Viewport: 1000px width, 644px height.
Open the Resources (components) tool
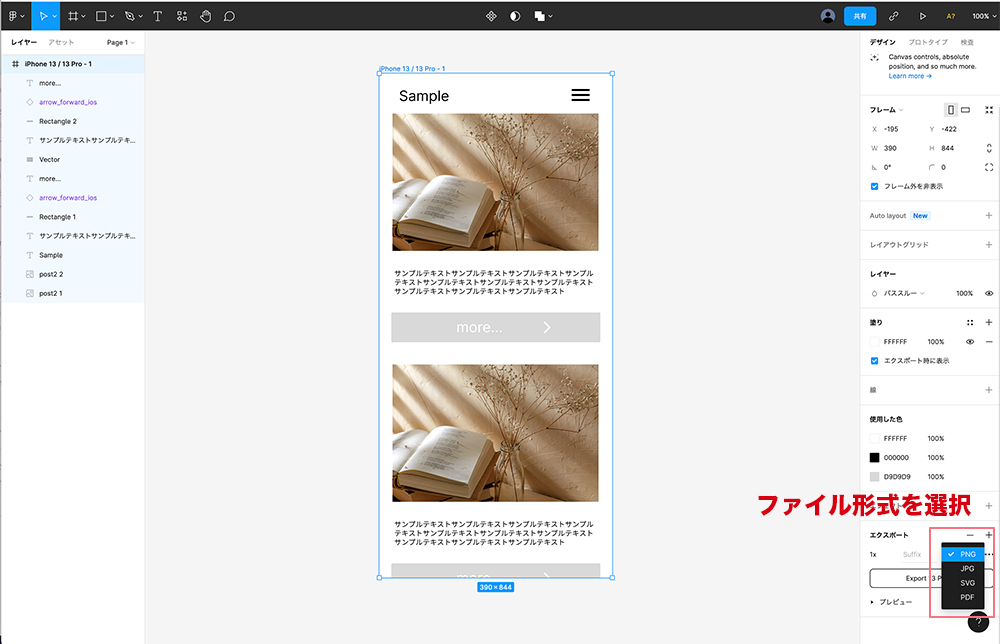181,16
